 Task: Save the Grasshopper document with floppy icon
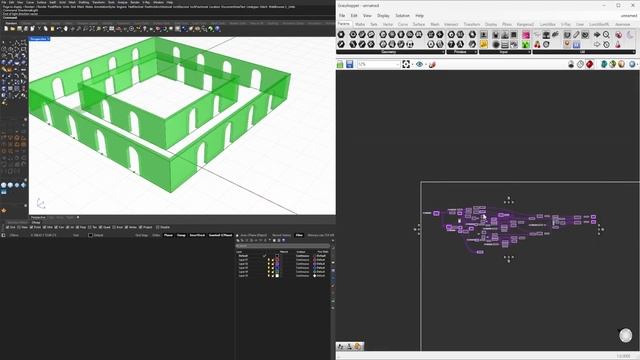click(349, 64)
